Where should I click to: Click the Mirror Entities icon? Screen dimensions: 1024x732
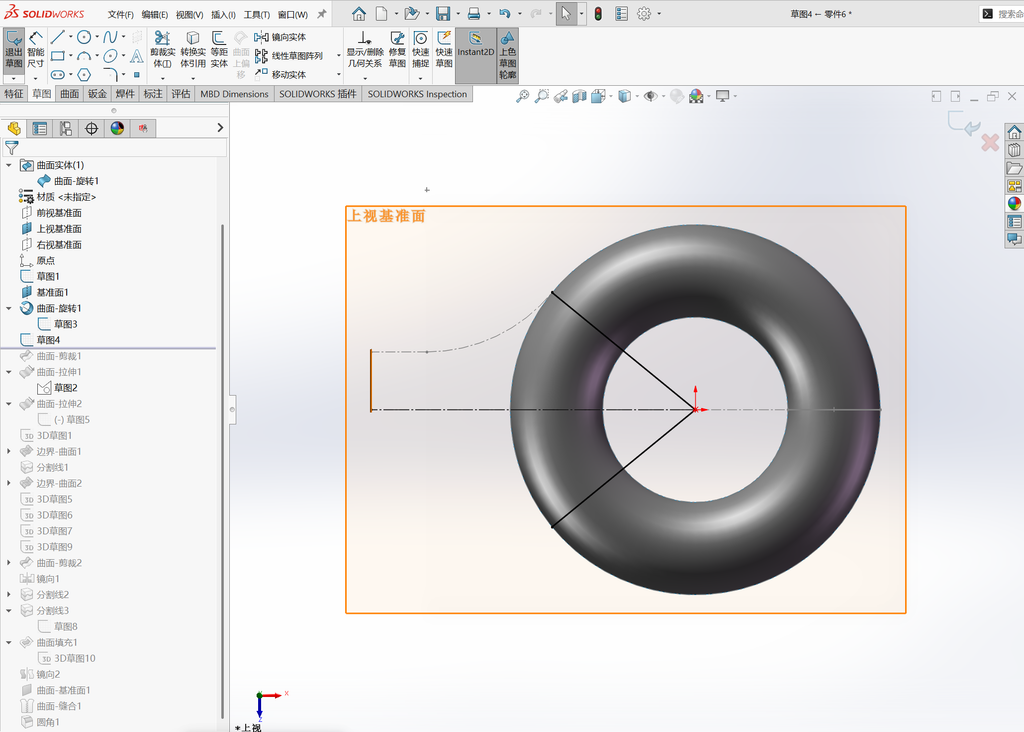pos(261,37)
